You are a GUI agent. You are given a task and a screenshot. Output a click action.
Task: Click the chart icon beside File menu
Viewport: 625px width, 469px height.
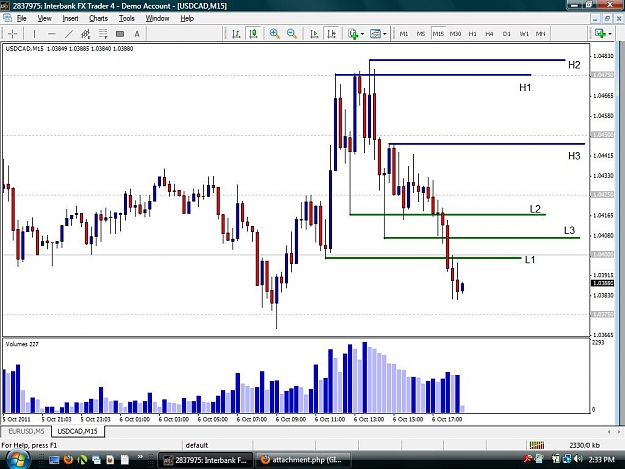[7, 18]
